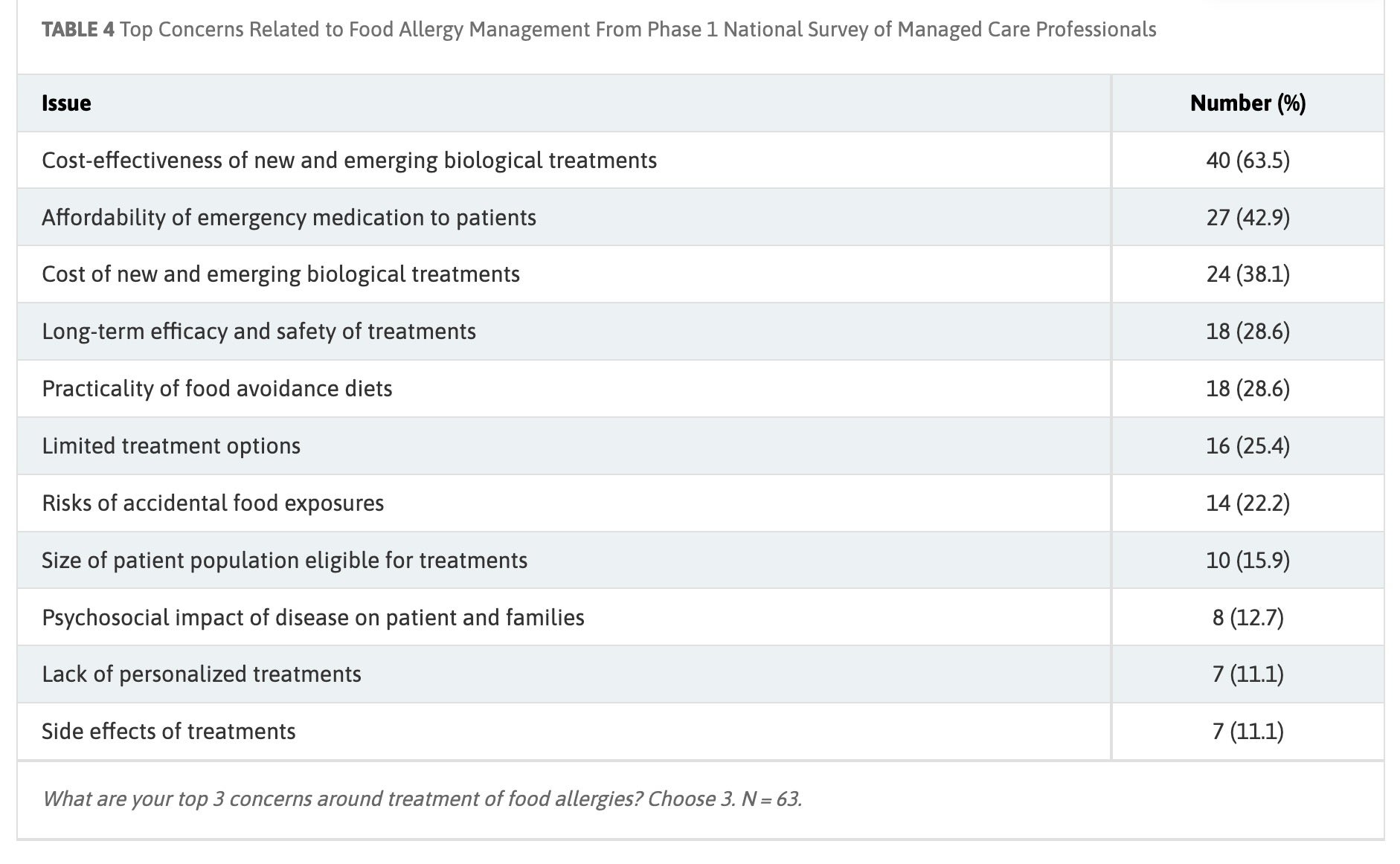This screenshot has height=864, width=1400.
Task: Click the Issue column header
Action: point(67,103)
